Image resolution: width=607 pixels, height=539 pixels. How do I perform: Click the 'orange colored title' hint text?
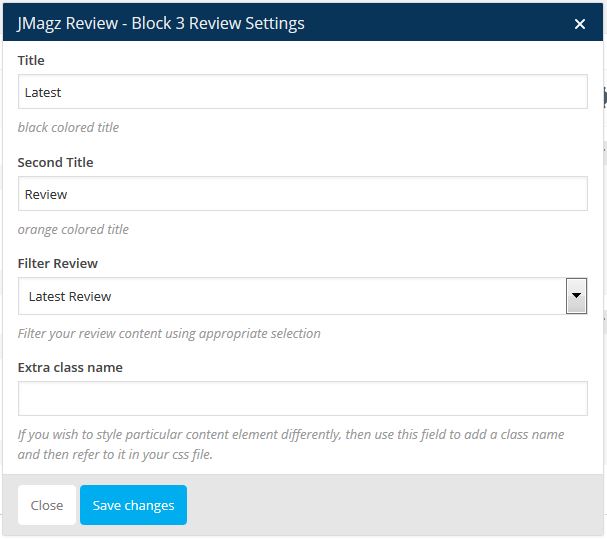(73, 229)
